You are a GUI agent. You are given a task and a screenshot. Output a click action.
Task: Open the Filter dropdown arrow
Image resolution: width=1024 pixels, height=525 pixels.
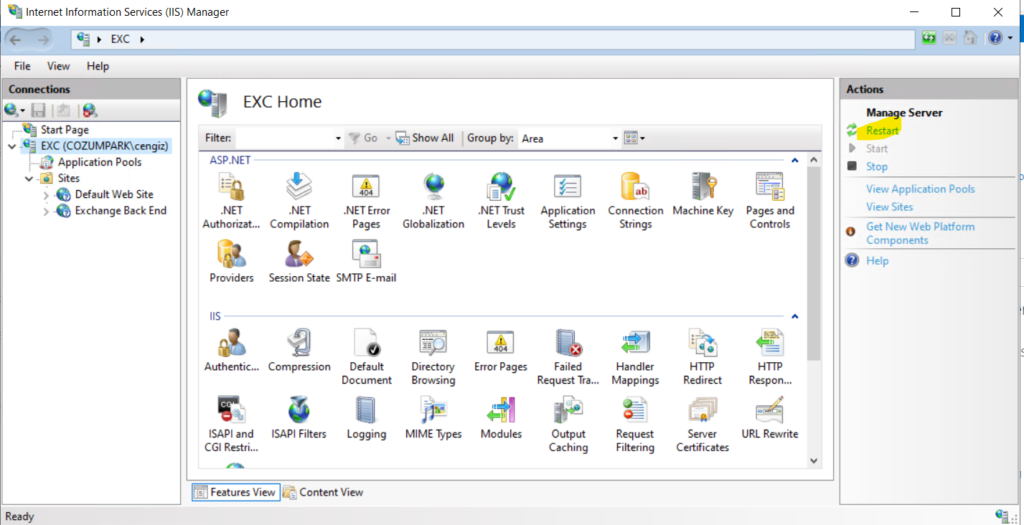point(338,138)
